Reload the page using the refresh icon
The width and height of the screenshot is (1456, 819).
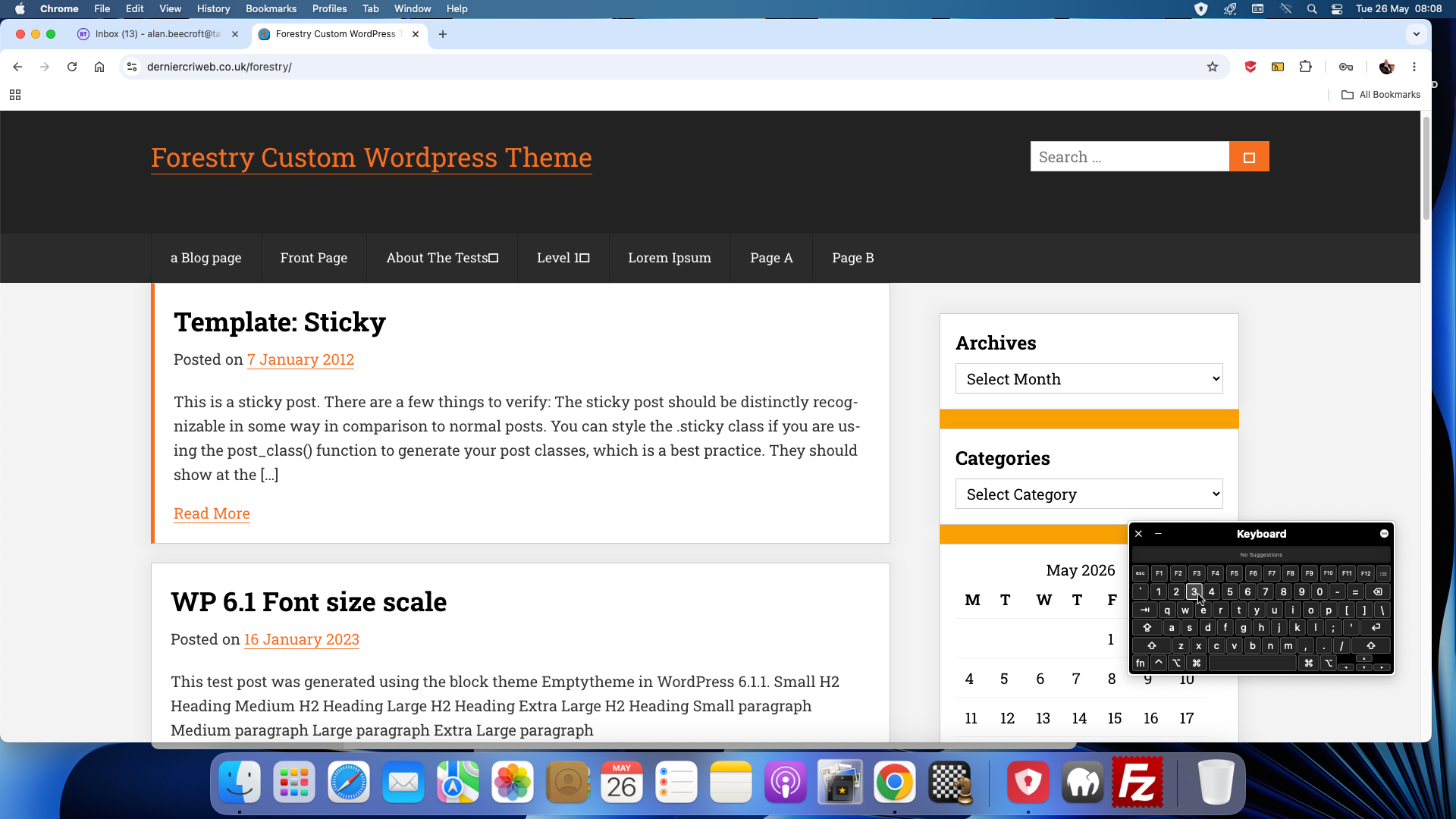point(72,67)
